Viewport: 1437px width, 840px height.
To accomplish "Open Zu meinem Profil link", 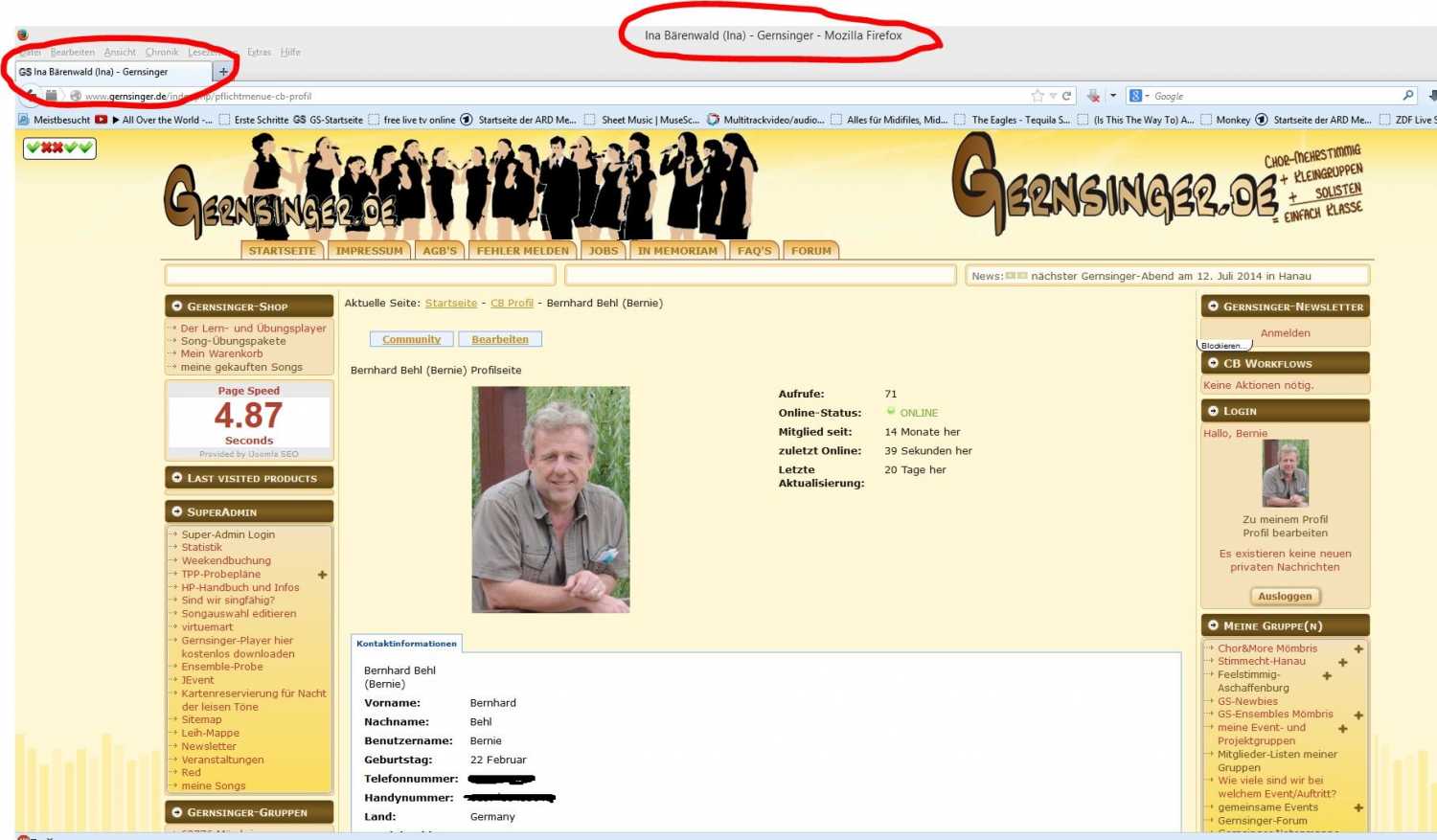I will (1286, 519).
